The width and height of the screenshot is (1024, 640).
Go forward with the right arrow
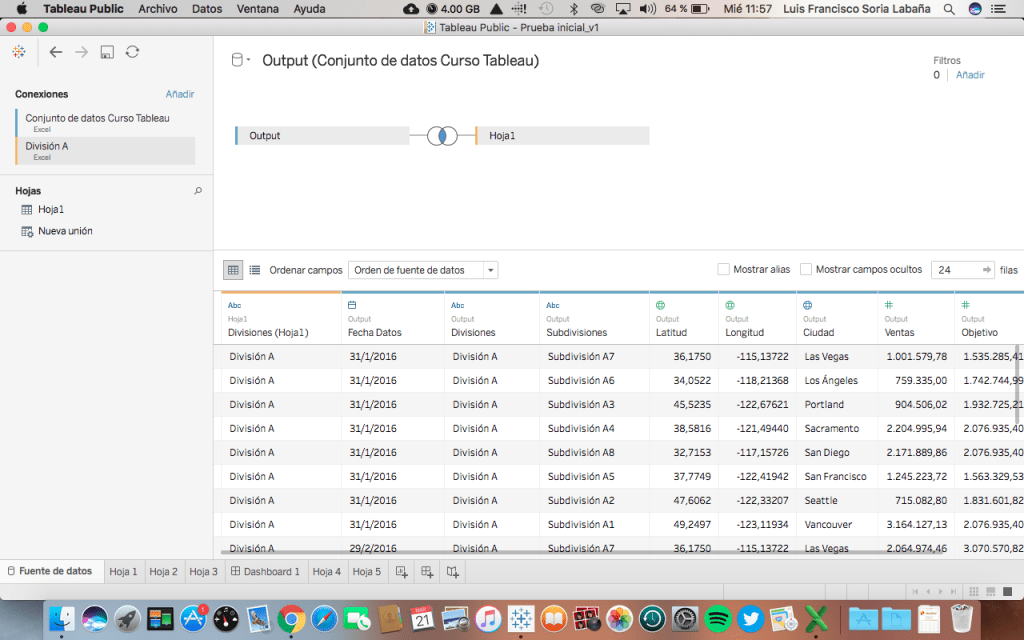pyautogui.click(x=82, y=52)
